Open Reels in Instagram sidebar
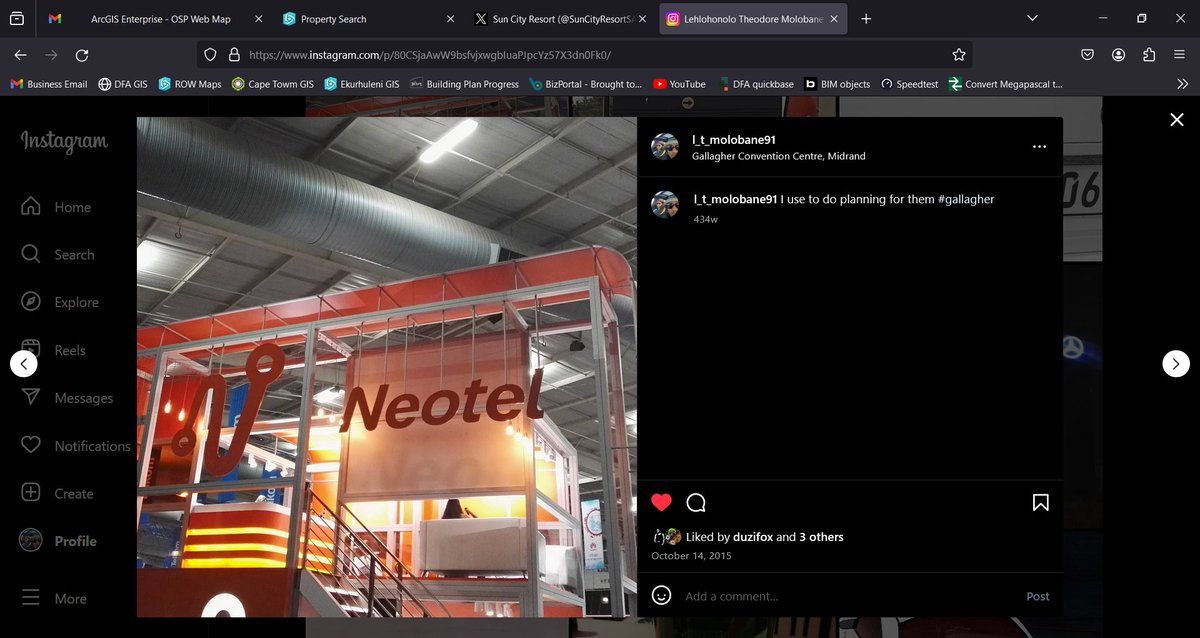This screenshot has height=638, width=1200. pyautogui.click(x=53, y=350)
